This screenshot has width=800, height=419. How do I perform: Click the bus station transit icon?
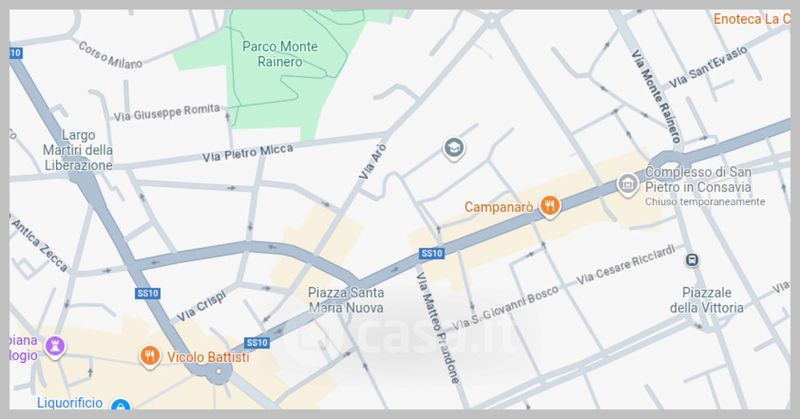coord(692,260)
